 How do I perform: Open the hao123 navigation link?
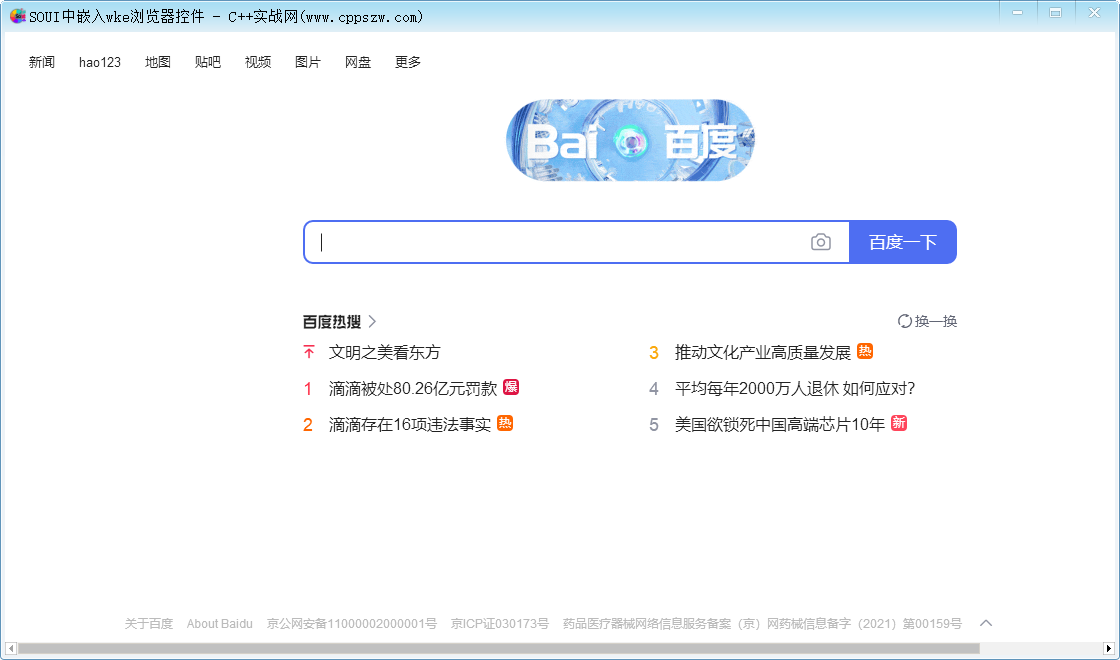(100, 62)
